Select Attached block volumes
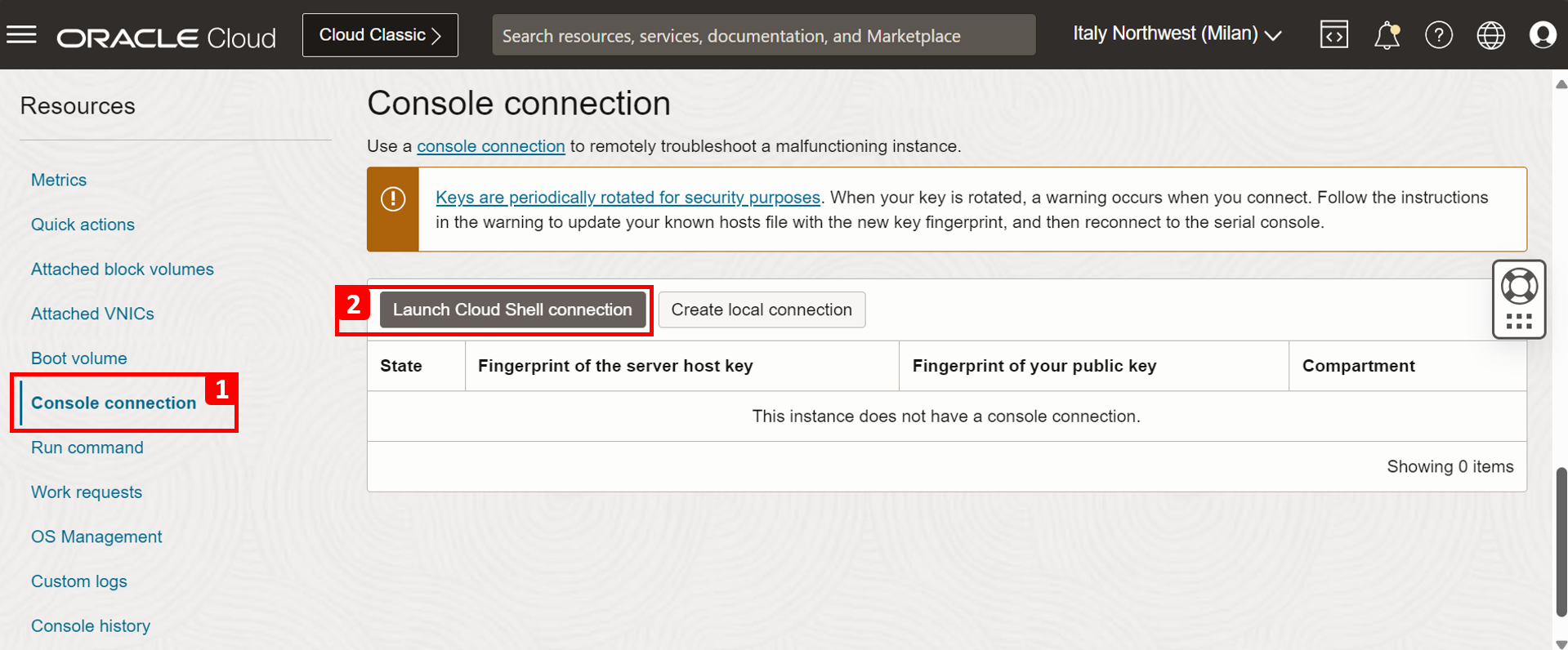The width and height of the screenshot is (1568, 650). pos(123,269)
